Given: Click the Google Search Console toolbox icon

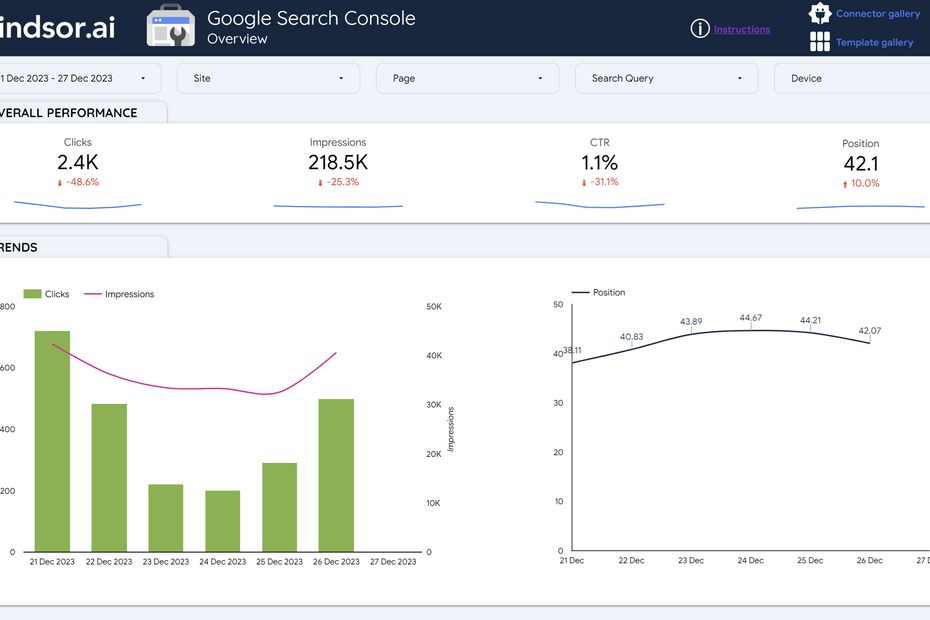Looking at the screenshot, I should click(x=171, y=26).
